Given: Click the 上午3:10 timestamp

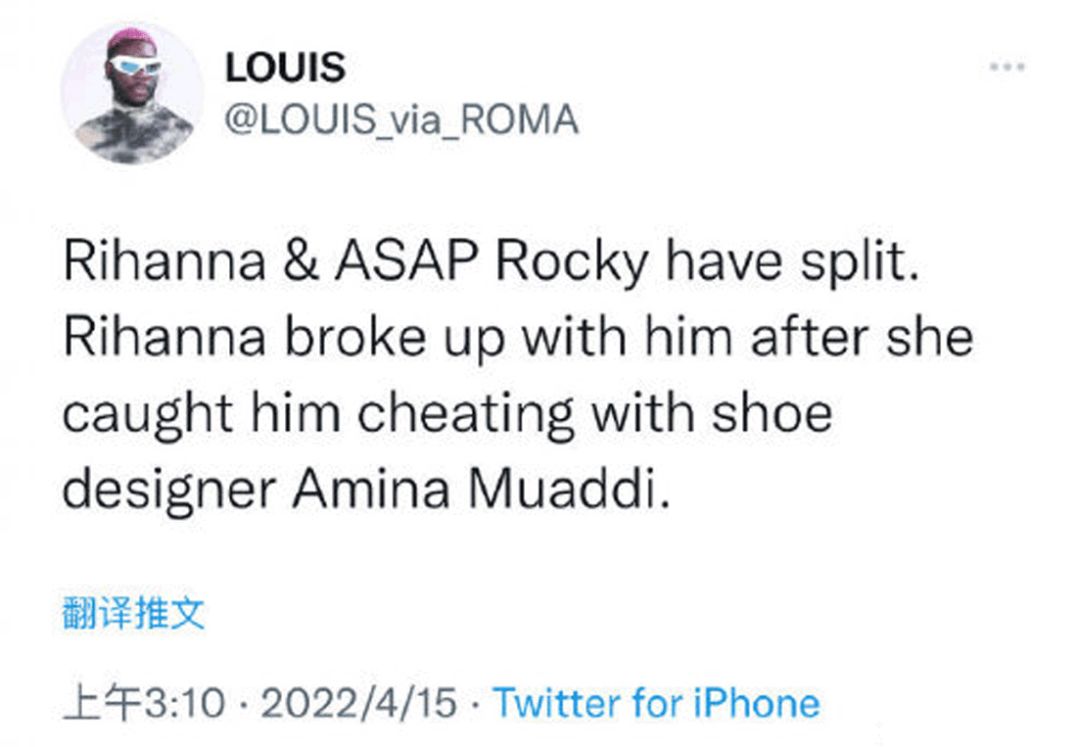Looking at the screenshot, I should [144, 703].
